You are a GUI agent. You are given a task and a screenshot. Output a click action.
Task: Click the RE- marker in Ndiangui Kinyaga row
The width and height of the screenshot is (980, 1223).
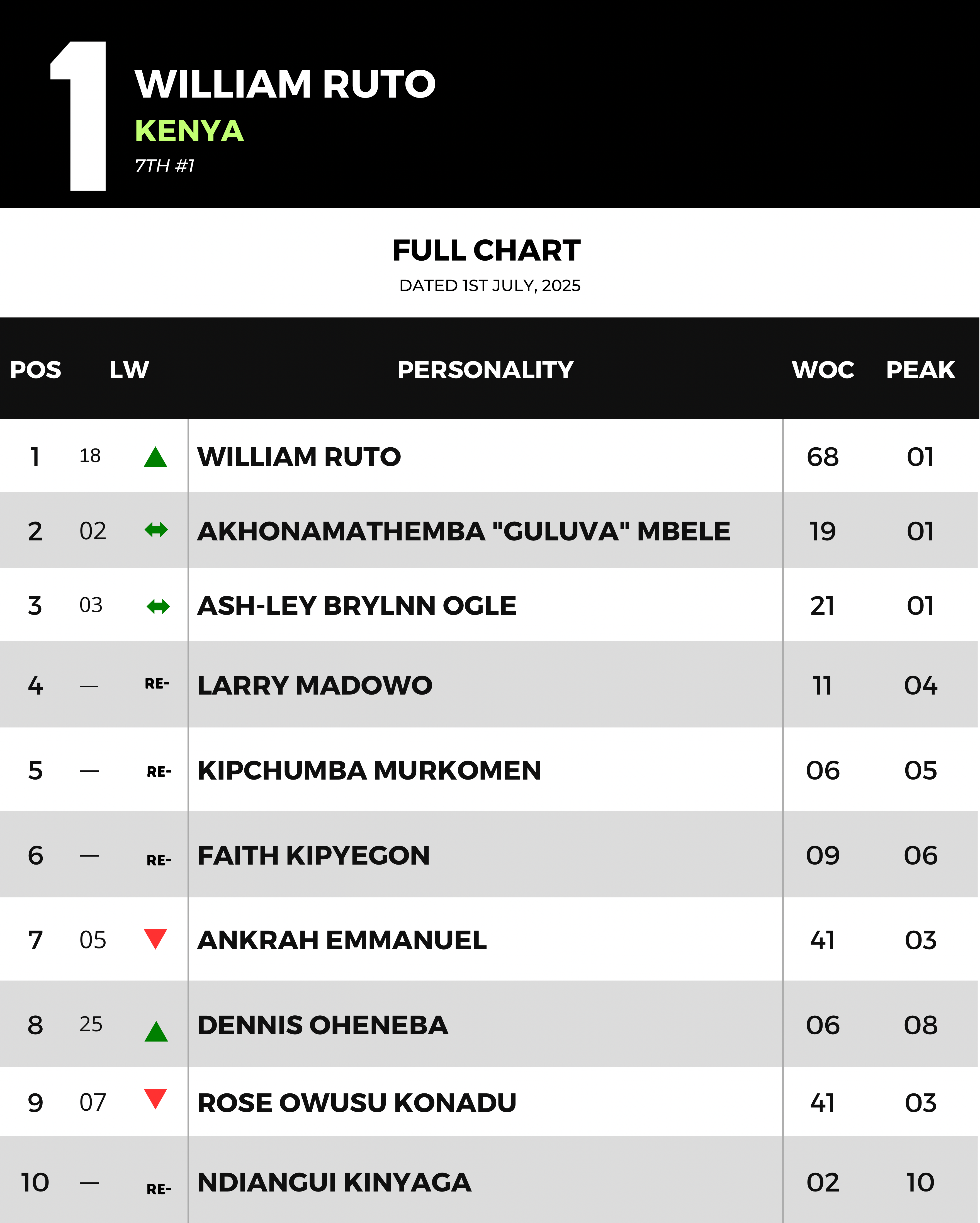(159, 1189)
